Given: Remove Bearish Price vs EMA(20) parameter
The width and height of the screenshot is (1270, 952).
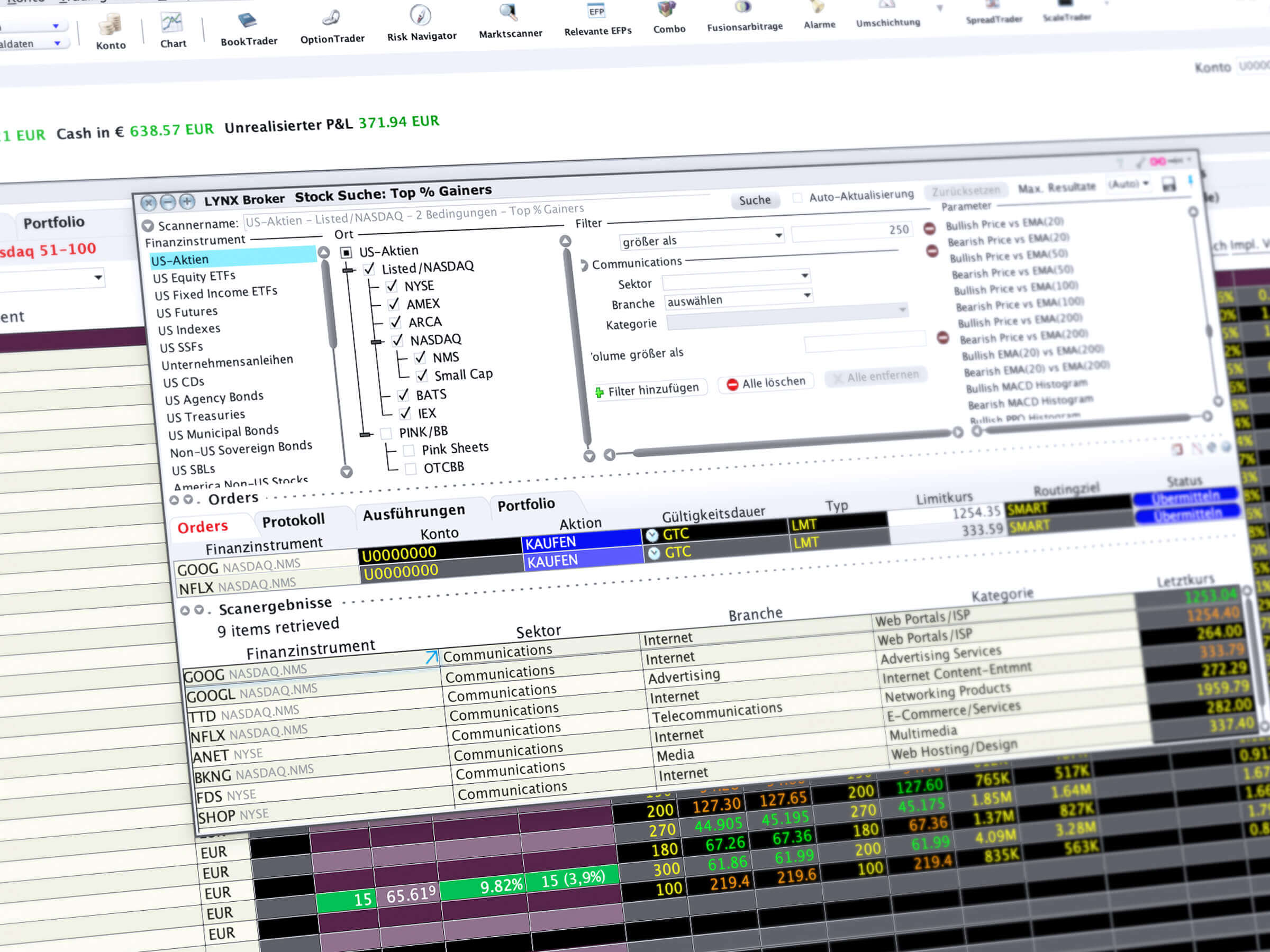Looking at the screenshot, I should click(x=932, y=251).
